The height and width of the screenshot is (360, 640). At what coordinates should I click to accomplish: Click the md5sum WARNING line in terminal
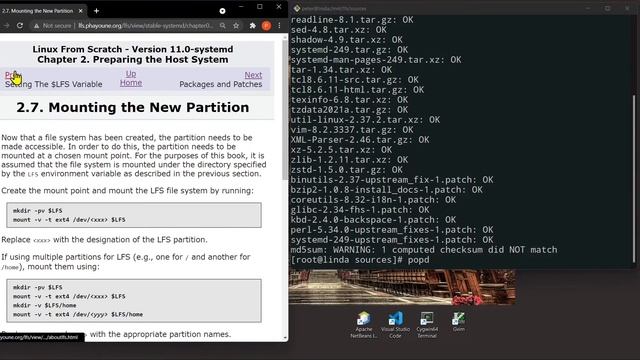tap(424, 250)
